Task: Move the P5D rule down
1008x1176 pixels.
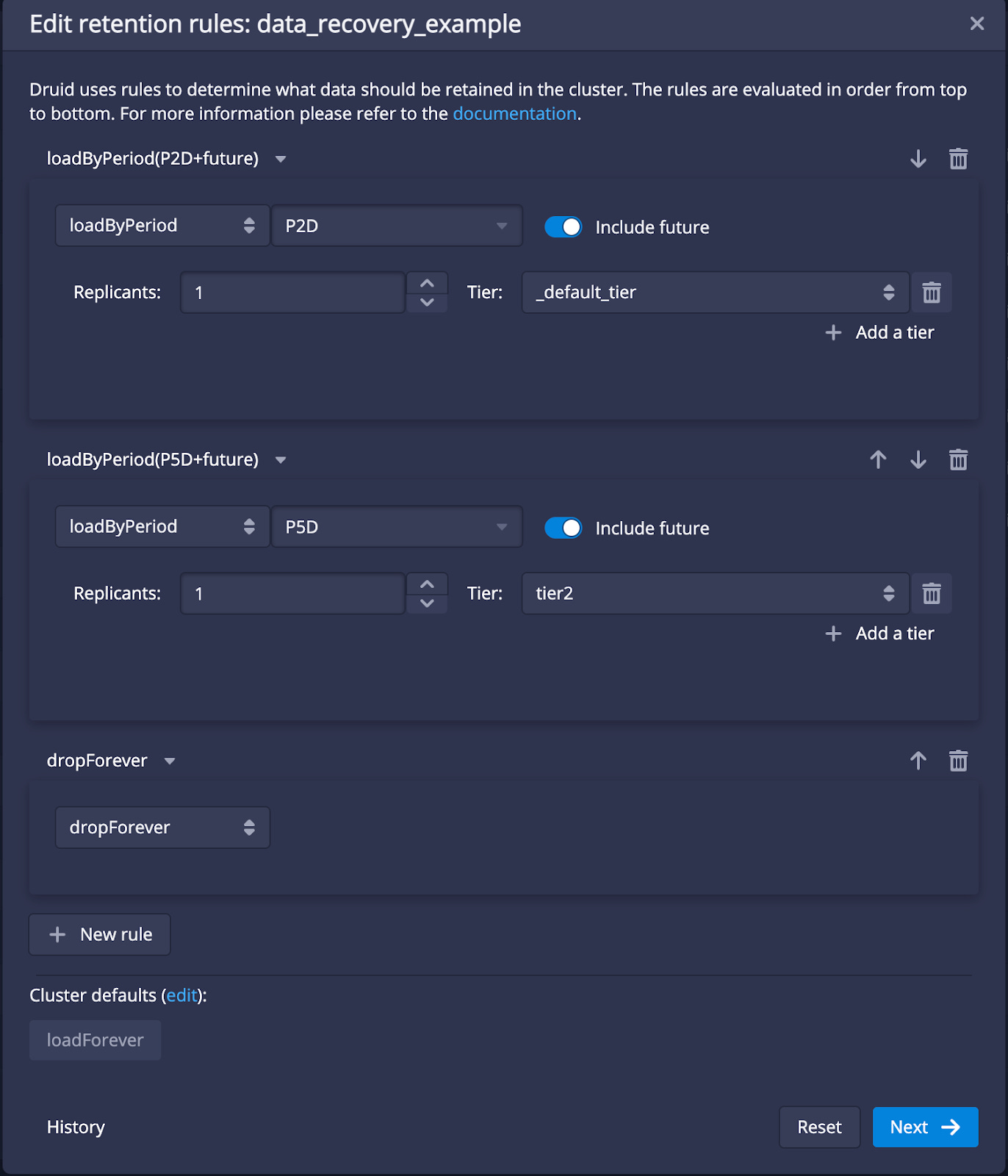Action: 918,460
